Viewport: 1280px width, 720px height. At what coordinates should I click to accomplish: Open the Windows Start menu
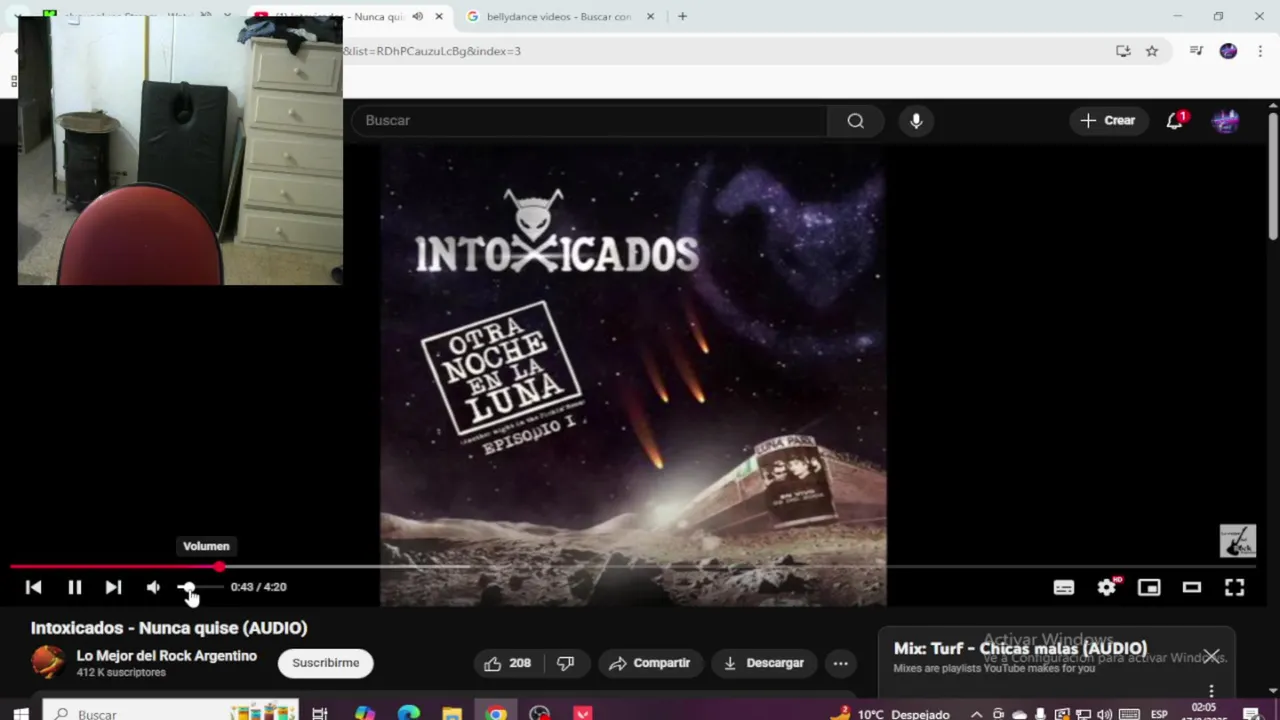(x=20, y=713)
